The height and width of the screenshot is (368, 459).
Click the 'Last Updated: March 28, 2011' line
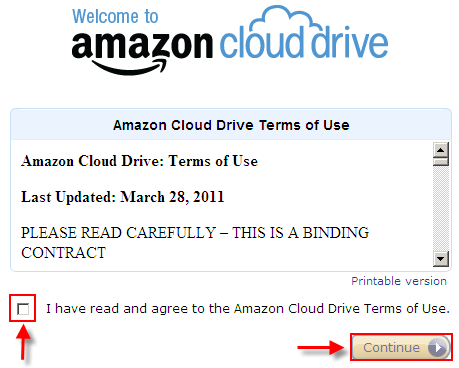coord(122,197)
